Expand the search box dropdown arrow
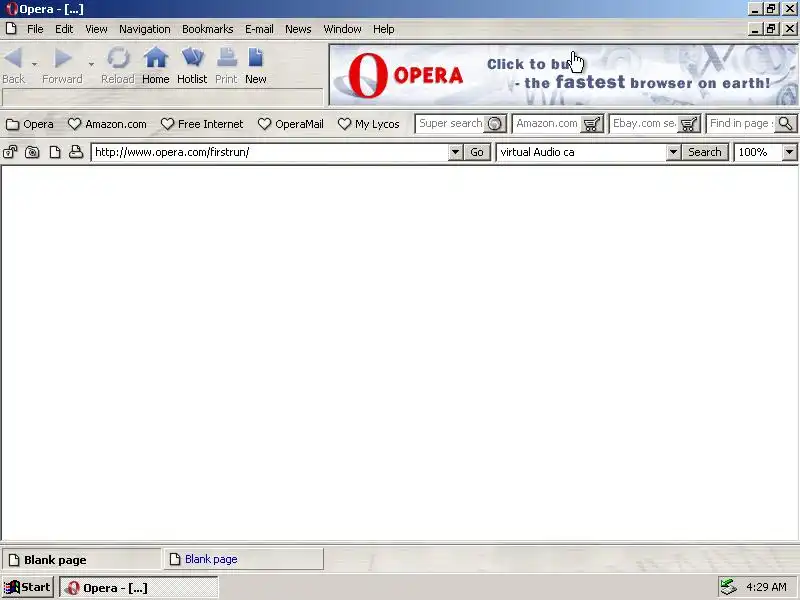The height and width of the screenshot is (600, 800). [673, 152]
